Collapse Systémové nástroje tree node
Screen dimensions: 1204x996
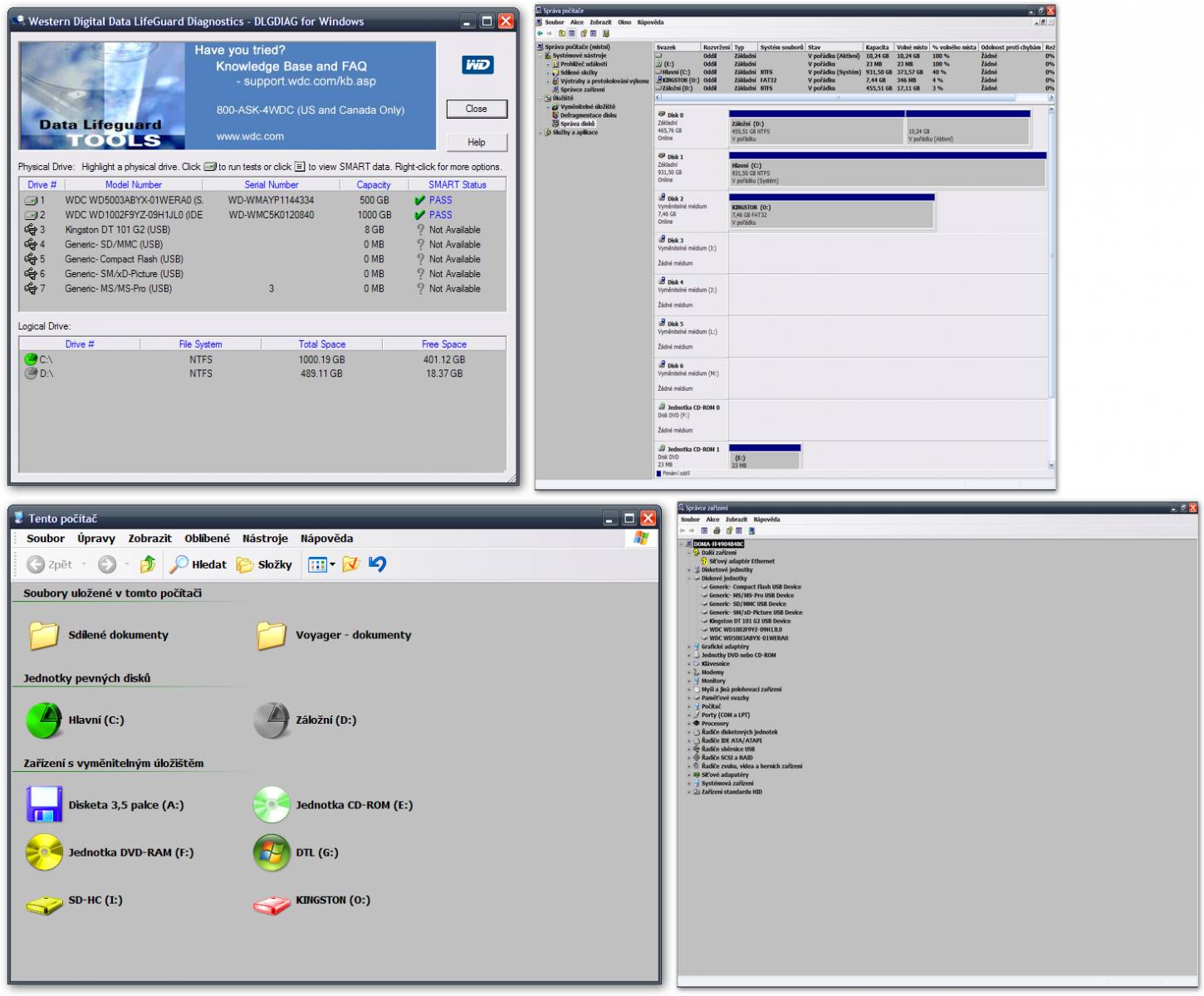click(x=541, y=56)
